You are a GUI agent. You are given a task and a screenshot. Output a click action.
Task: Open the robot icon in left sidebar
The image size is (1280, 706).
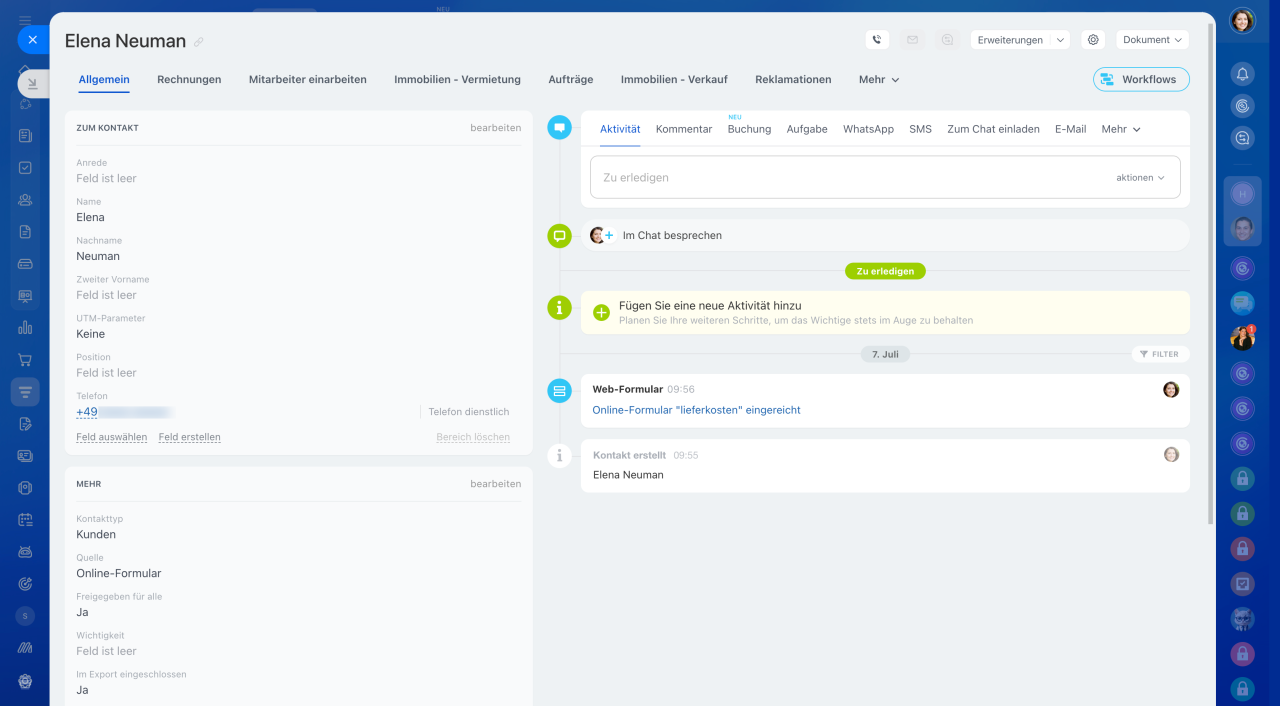point(25,552)
